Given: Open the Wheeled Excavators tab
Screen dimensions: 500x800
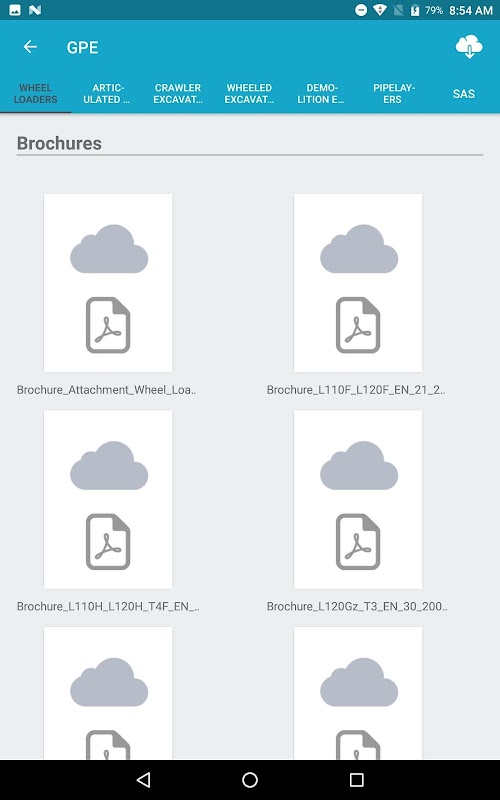Looking at the screenshot, I should click(249, 93).
